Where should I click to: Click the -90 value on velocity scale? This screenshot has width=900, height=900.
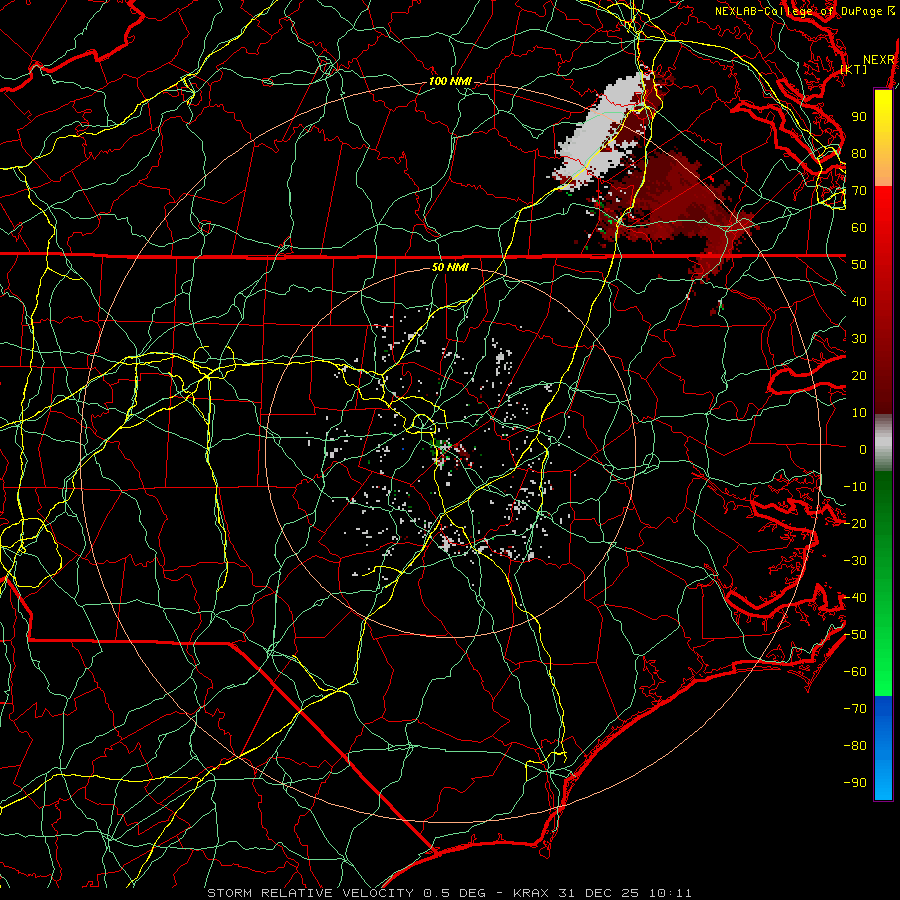(855, 783)
